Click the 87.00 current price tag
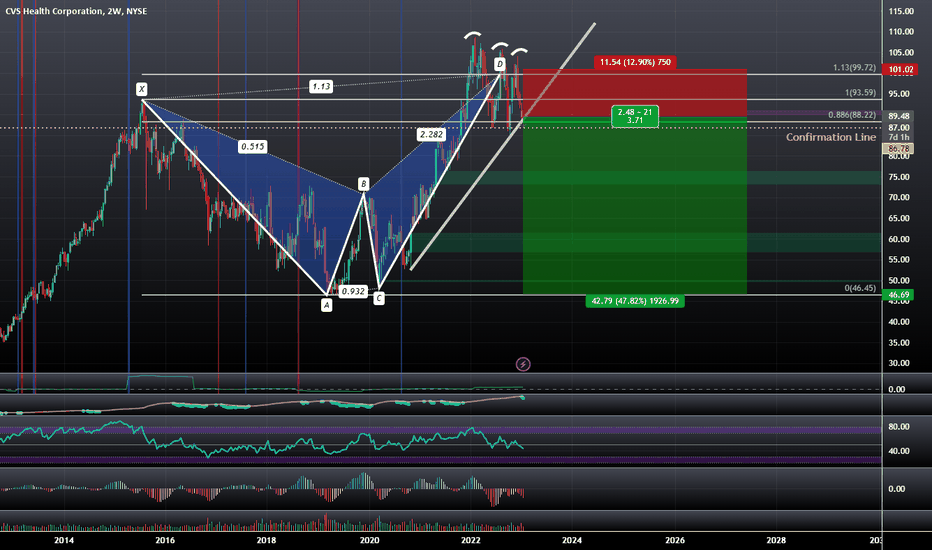932x550 pixels. point(899,128)
